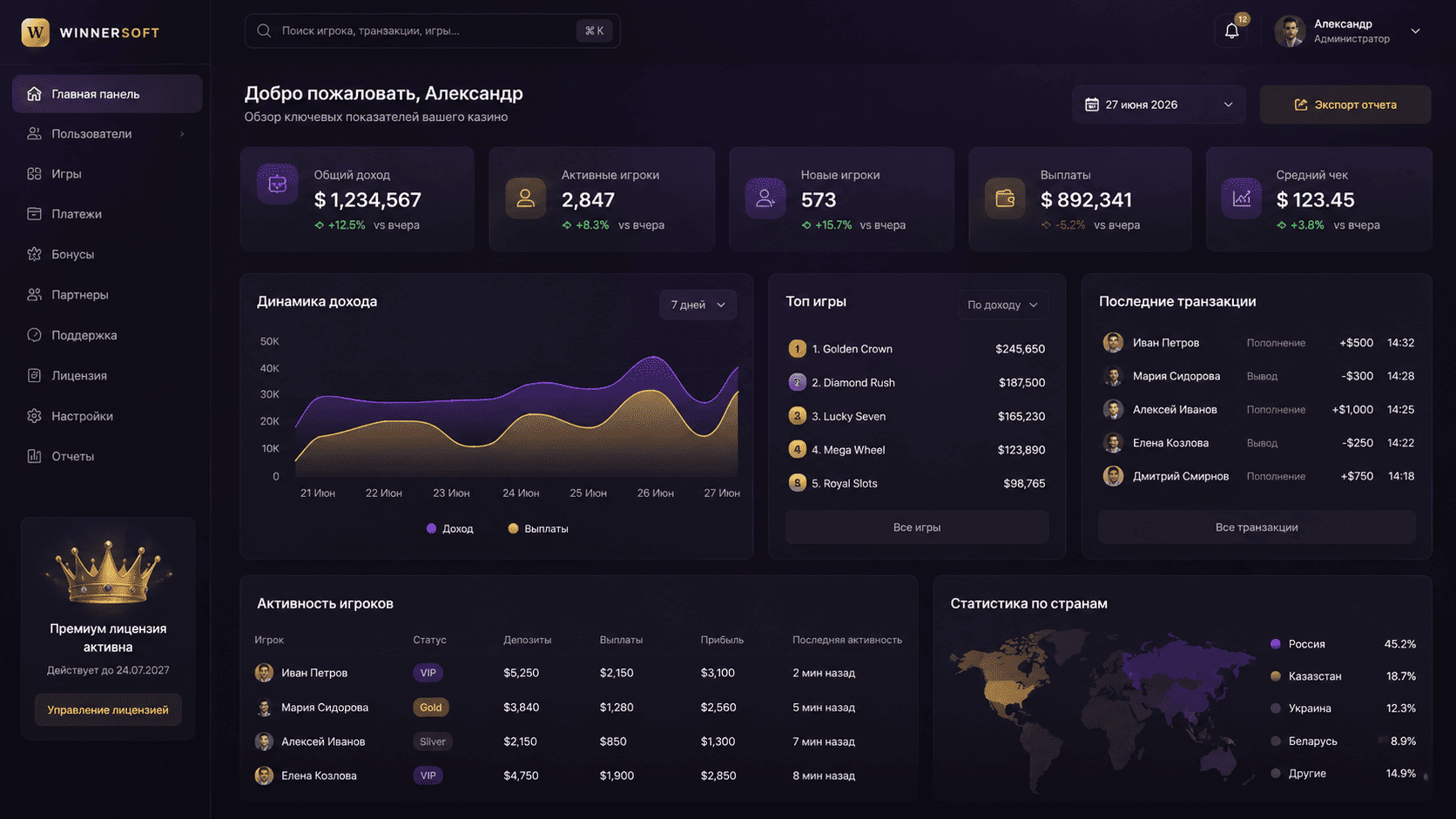Click the export icon on Экспорт отчета
This screenshot has height=819, width=1456.
coord(1300,104)
